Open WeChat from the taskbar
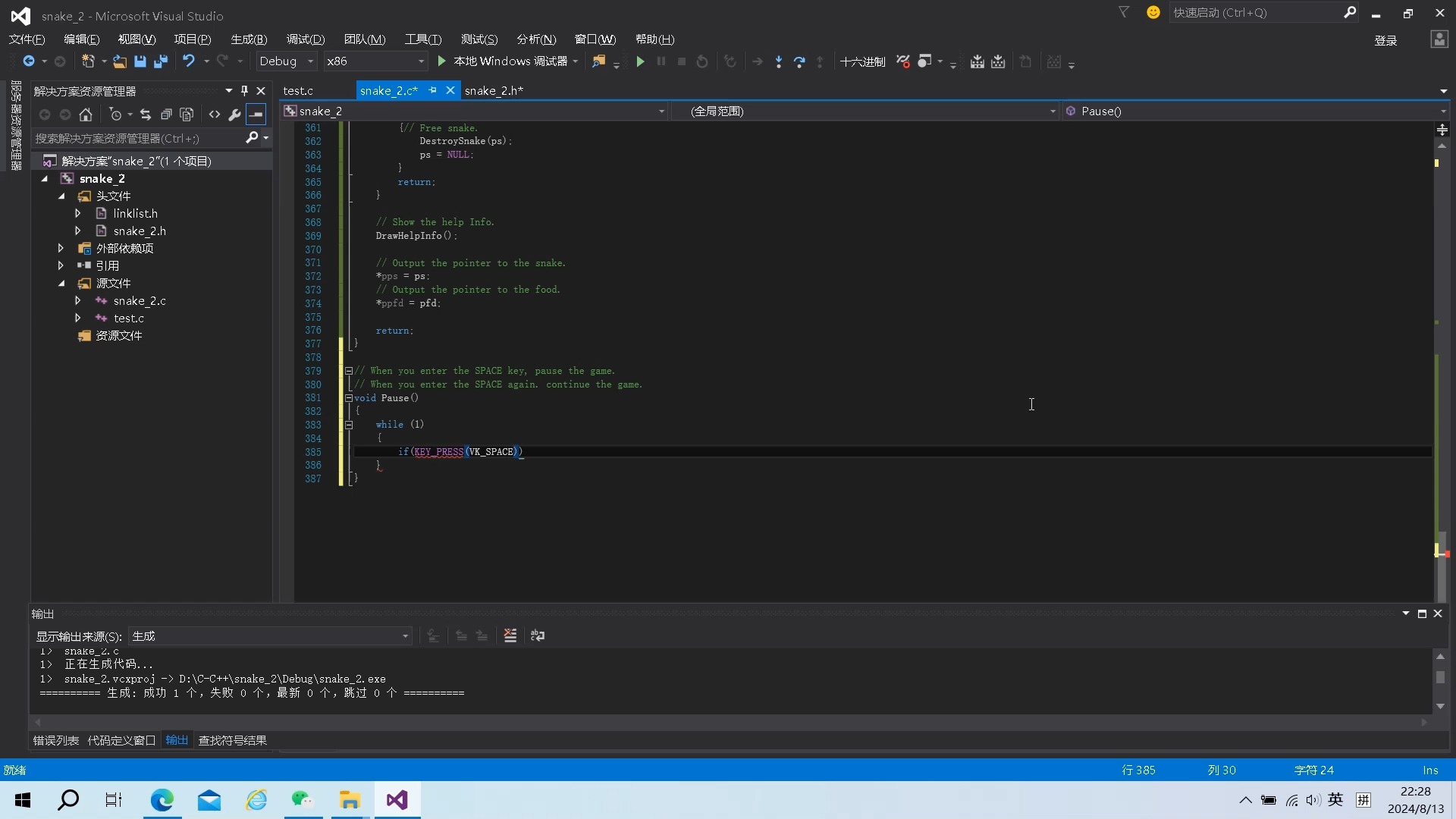This screenshot has width=1456, height=819. pos(303,799)
